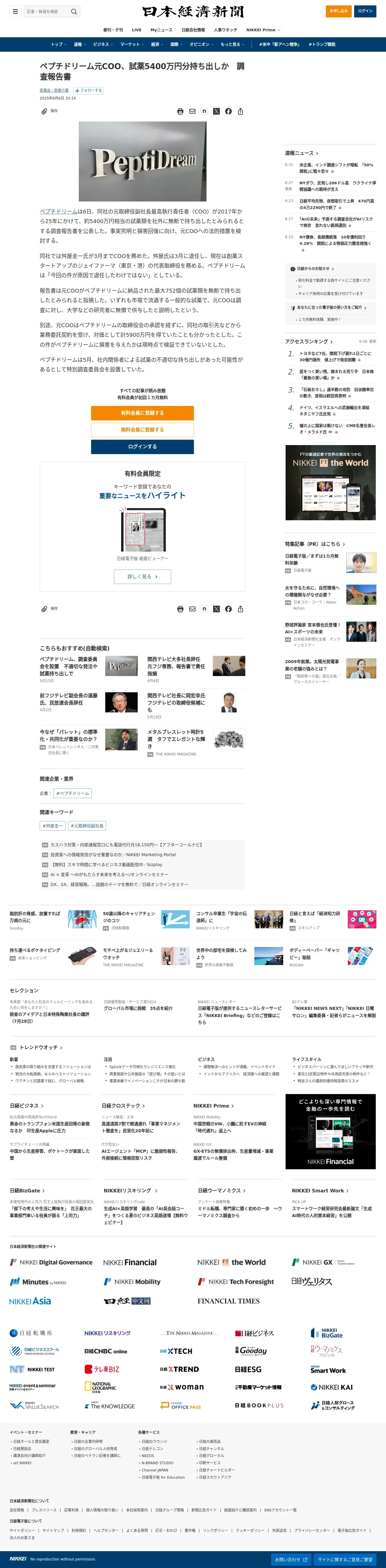Expand the オピニオン navigation dropdown
386x1568 pixels.
[201, 45]
